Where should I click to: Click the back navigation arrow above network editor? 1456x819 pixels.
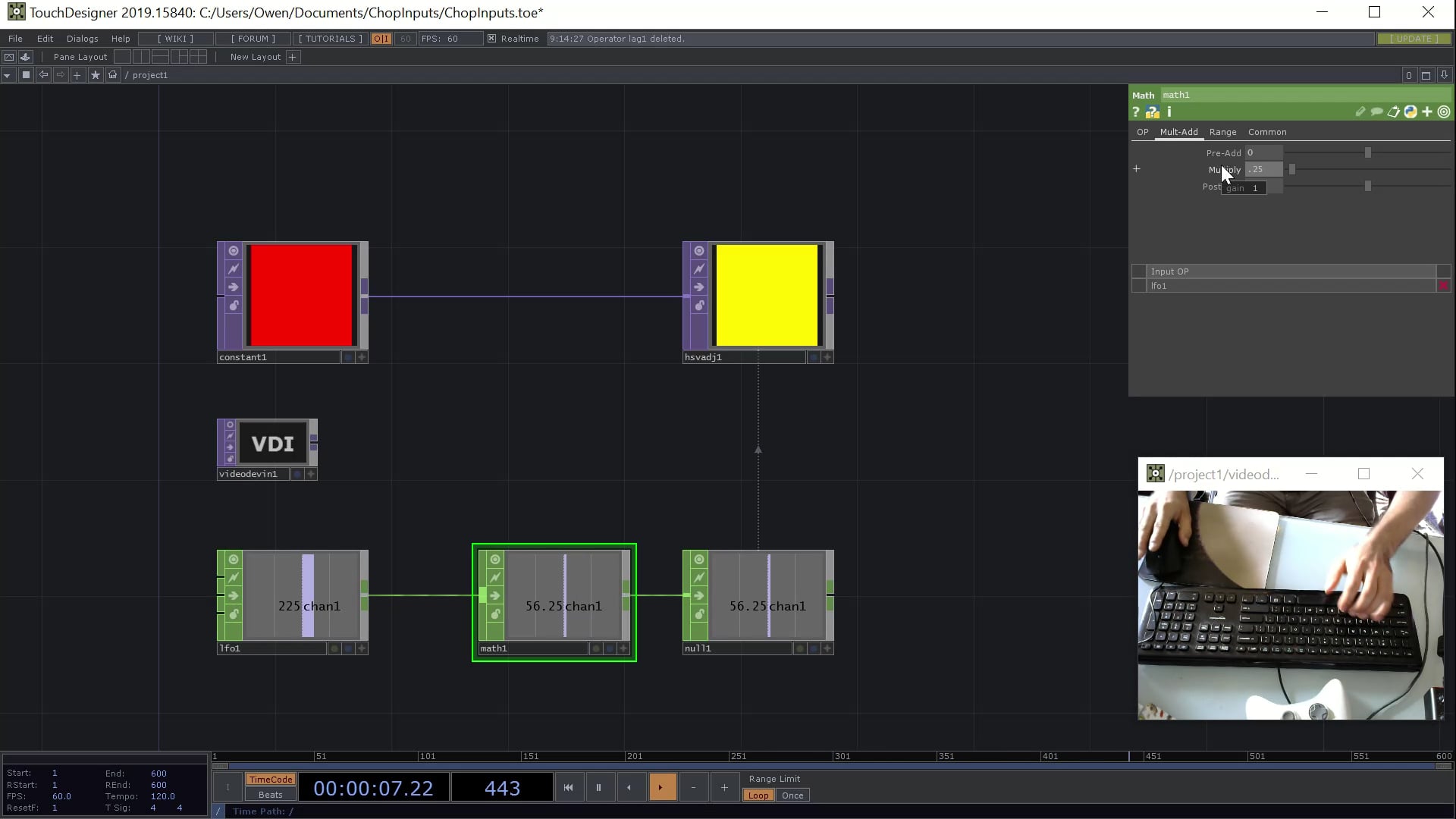(x=43, y=74)
